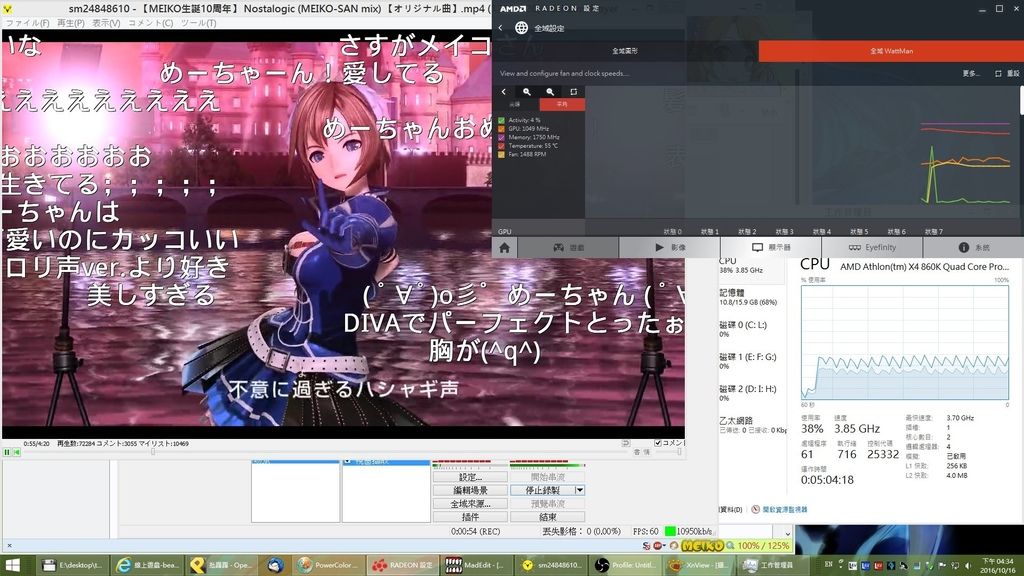The image size is (1024, 576).
Task: Click the reset icon next to 重設
Action: click(998, 73)
